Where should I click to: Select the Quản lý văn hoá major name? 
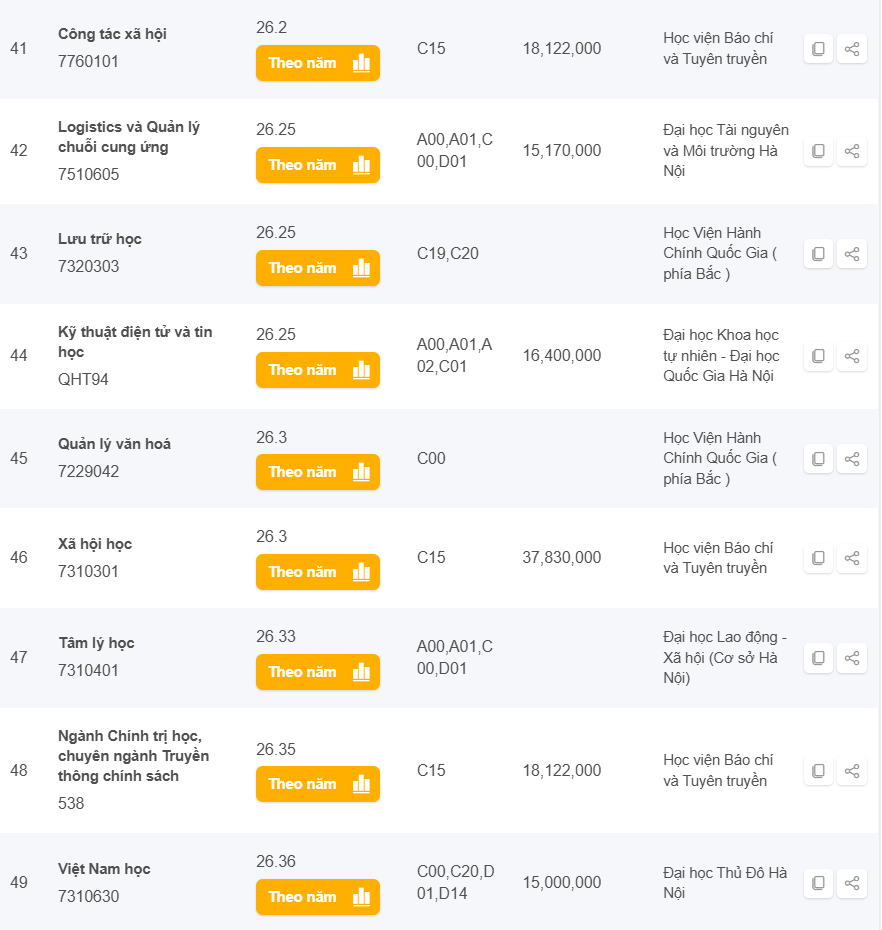[x=114, y=444]
